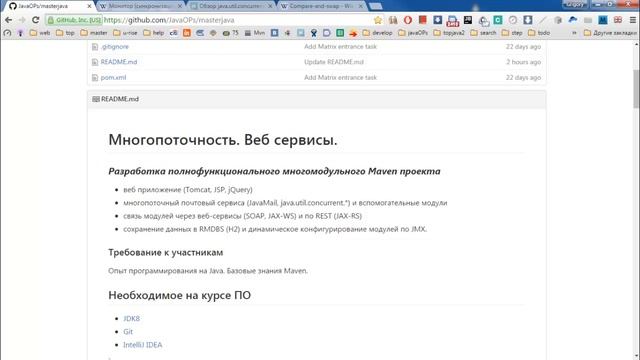
Task: Click the red Opera extension icon
Action: (x=408, y=20)
